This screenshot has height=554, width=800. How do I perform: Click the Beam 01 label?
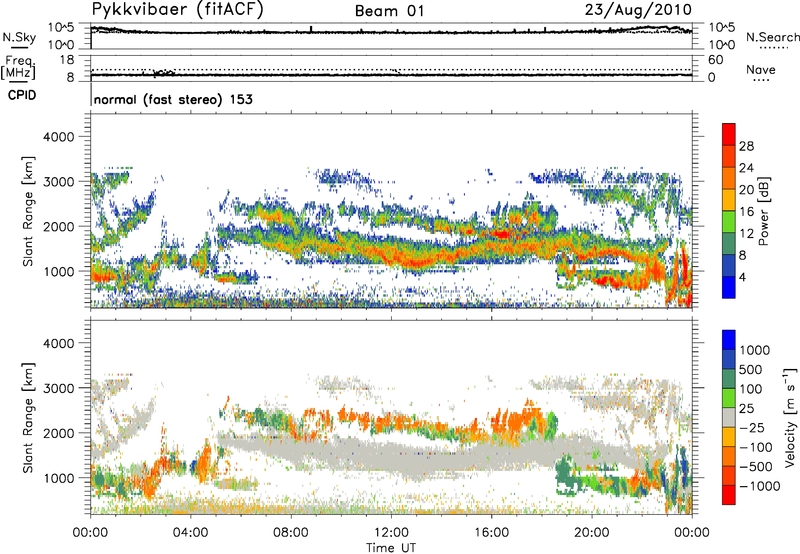389,11
